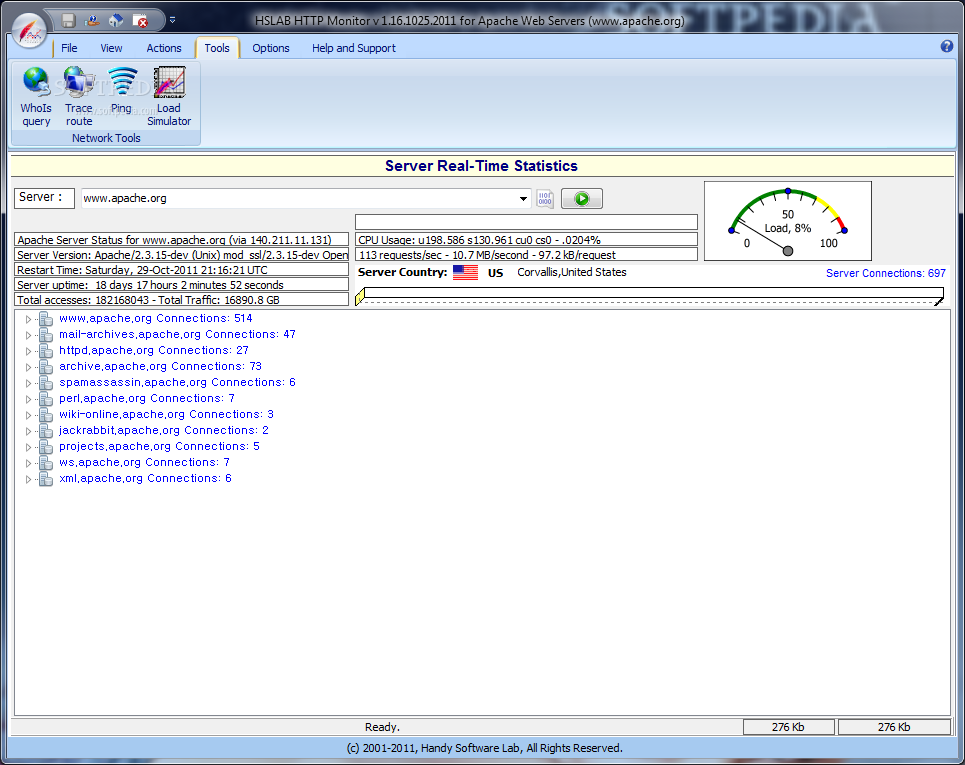Expand the archive.apache.org Connections: 73 node

click(x=28, y=367)
